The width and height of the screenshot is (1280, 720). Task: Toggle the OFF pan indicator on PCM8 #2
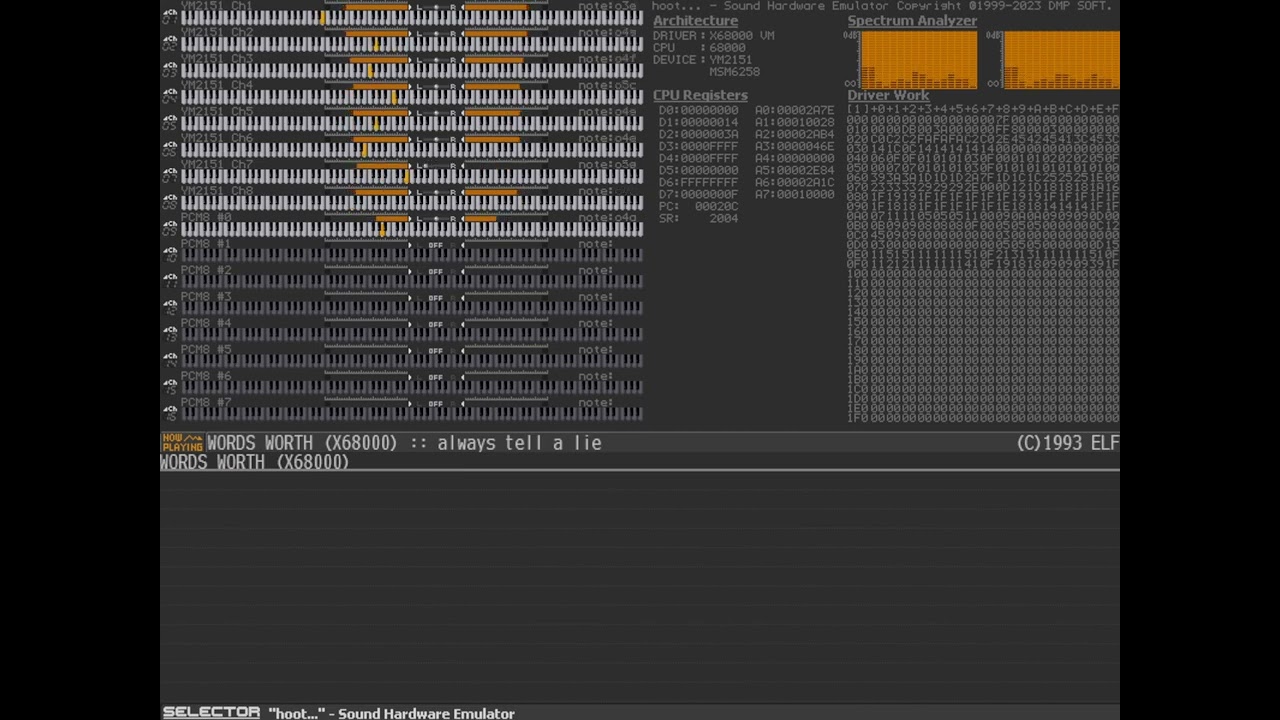(435, 271)
